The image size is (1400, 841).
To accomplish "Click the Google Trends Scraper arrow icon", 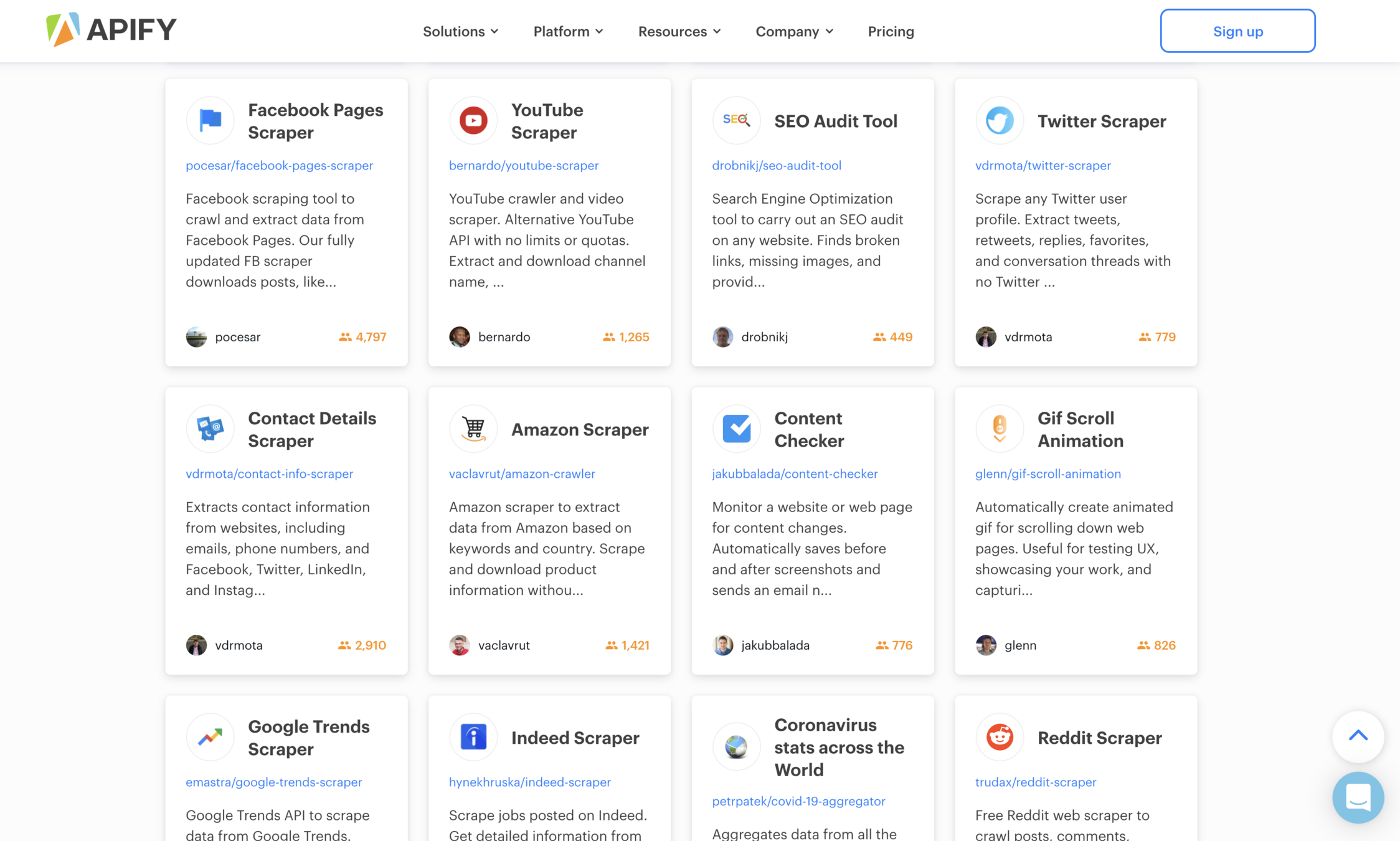I will click(x=210, y=737).
